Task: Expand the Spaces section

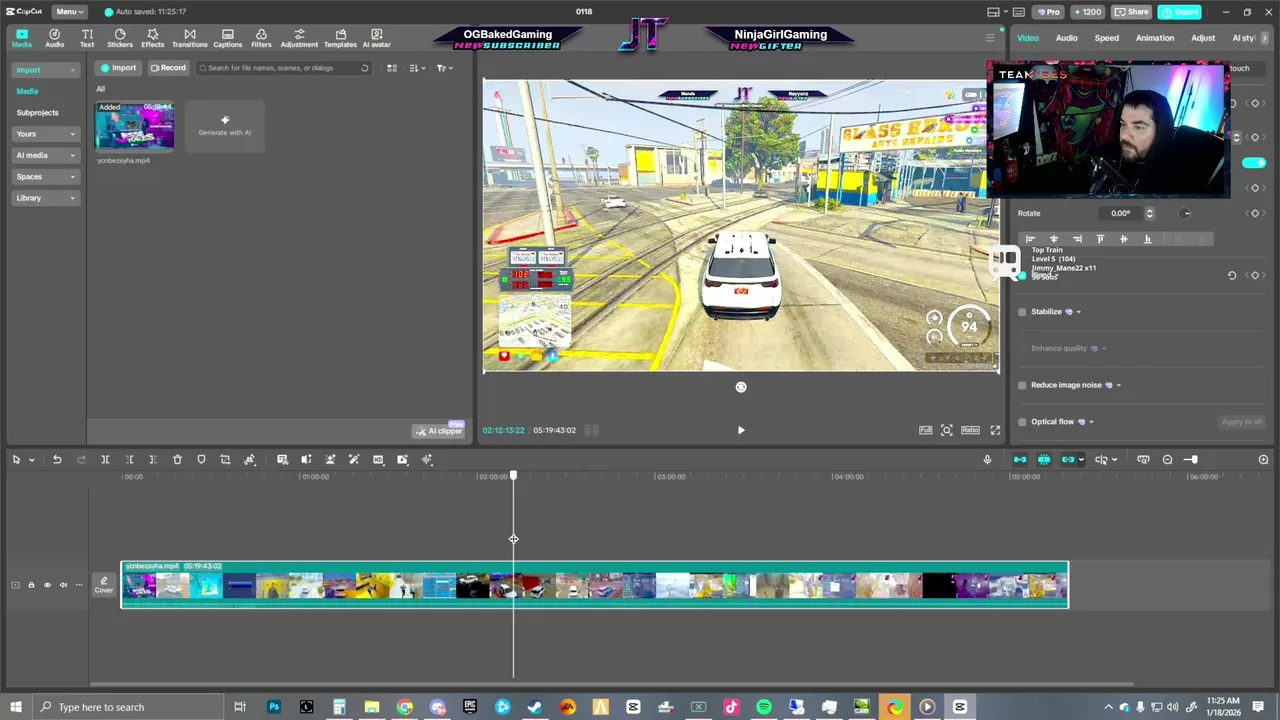Action: pyautogui.click(x=45, y=177)
